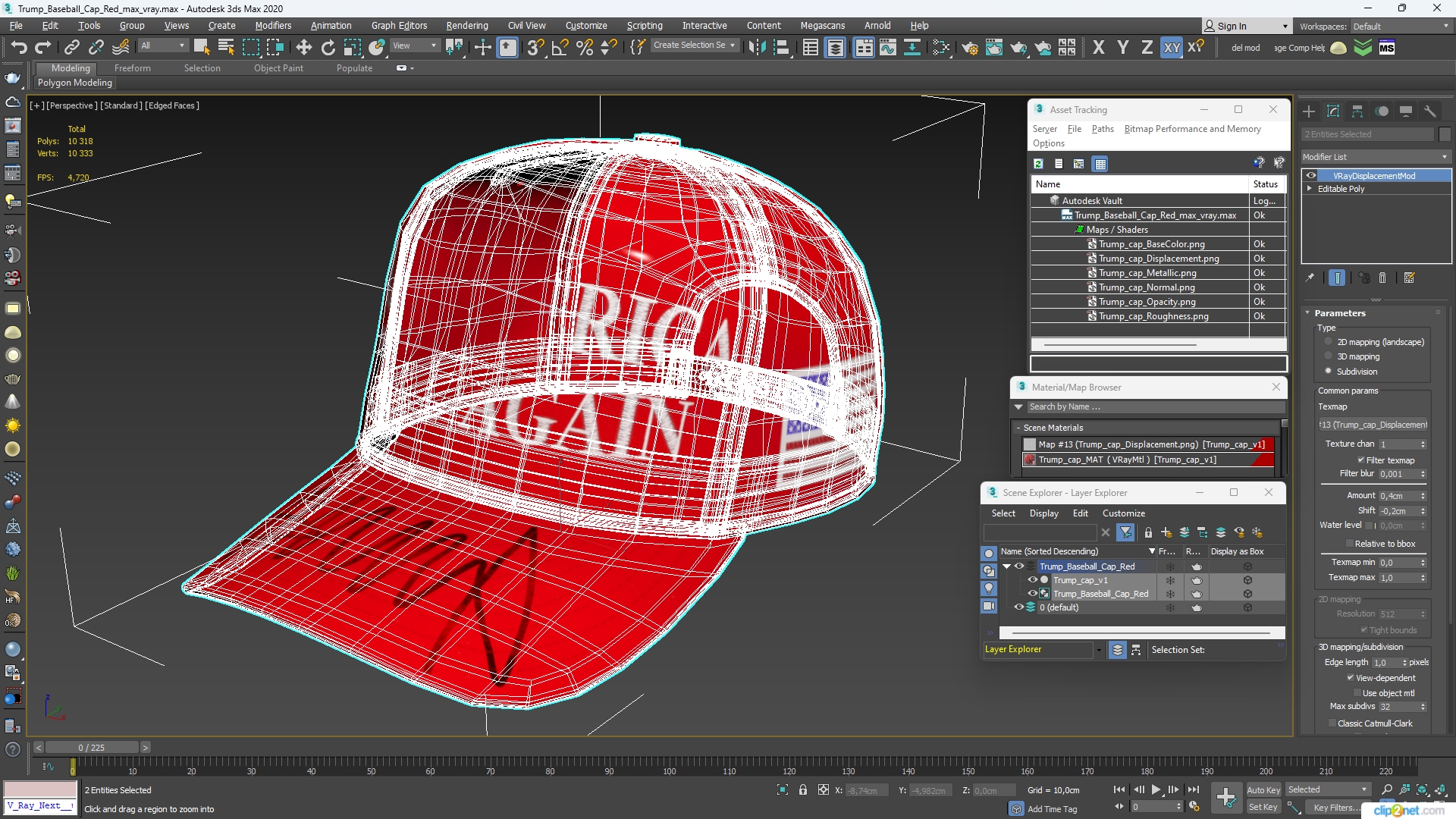Undo the last action in the main toolbar

pos(18,47)
